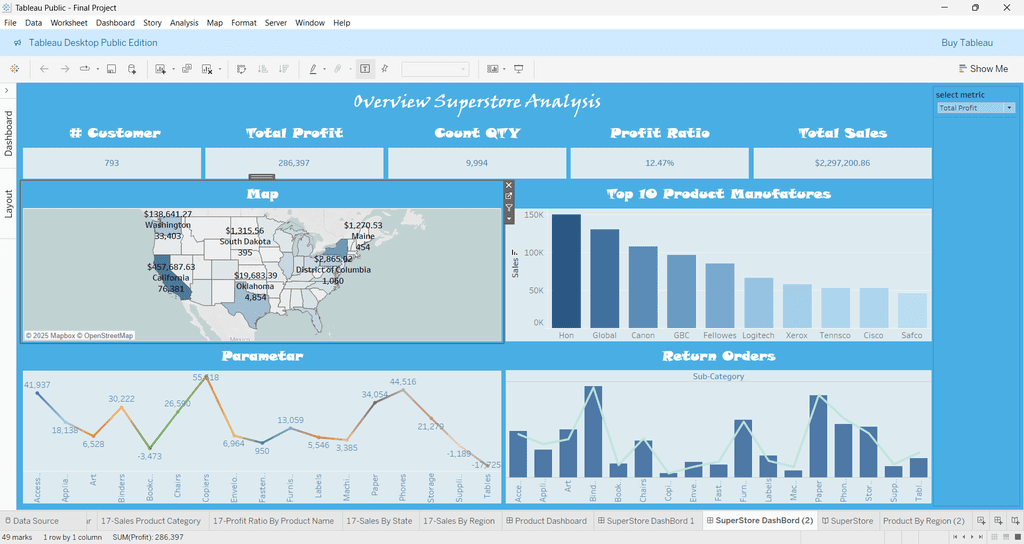Click the Group members paperclip icon

point(338,69)
